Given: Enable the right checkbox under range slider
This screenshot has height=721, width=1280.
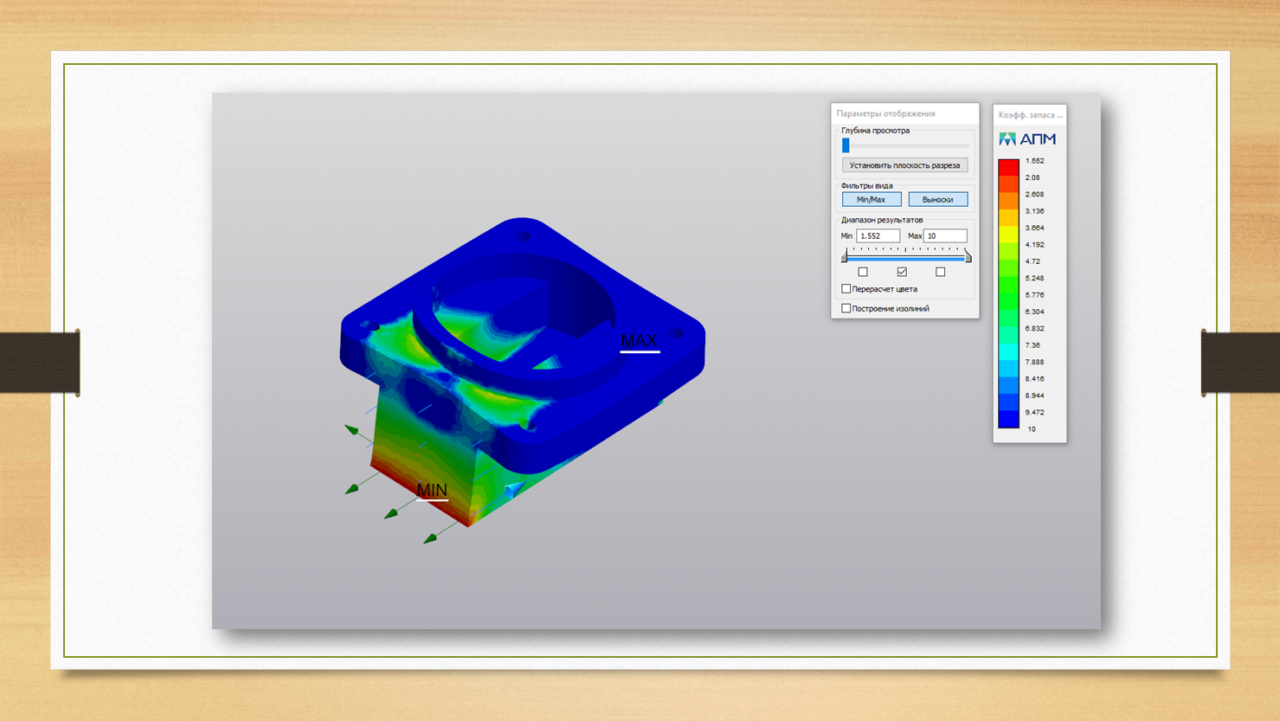Looking at the screenshot, I should (940, 272).
